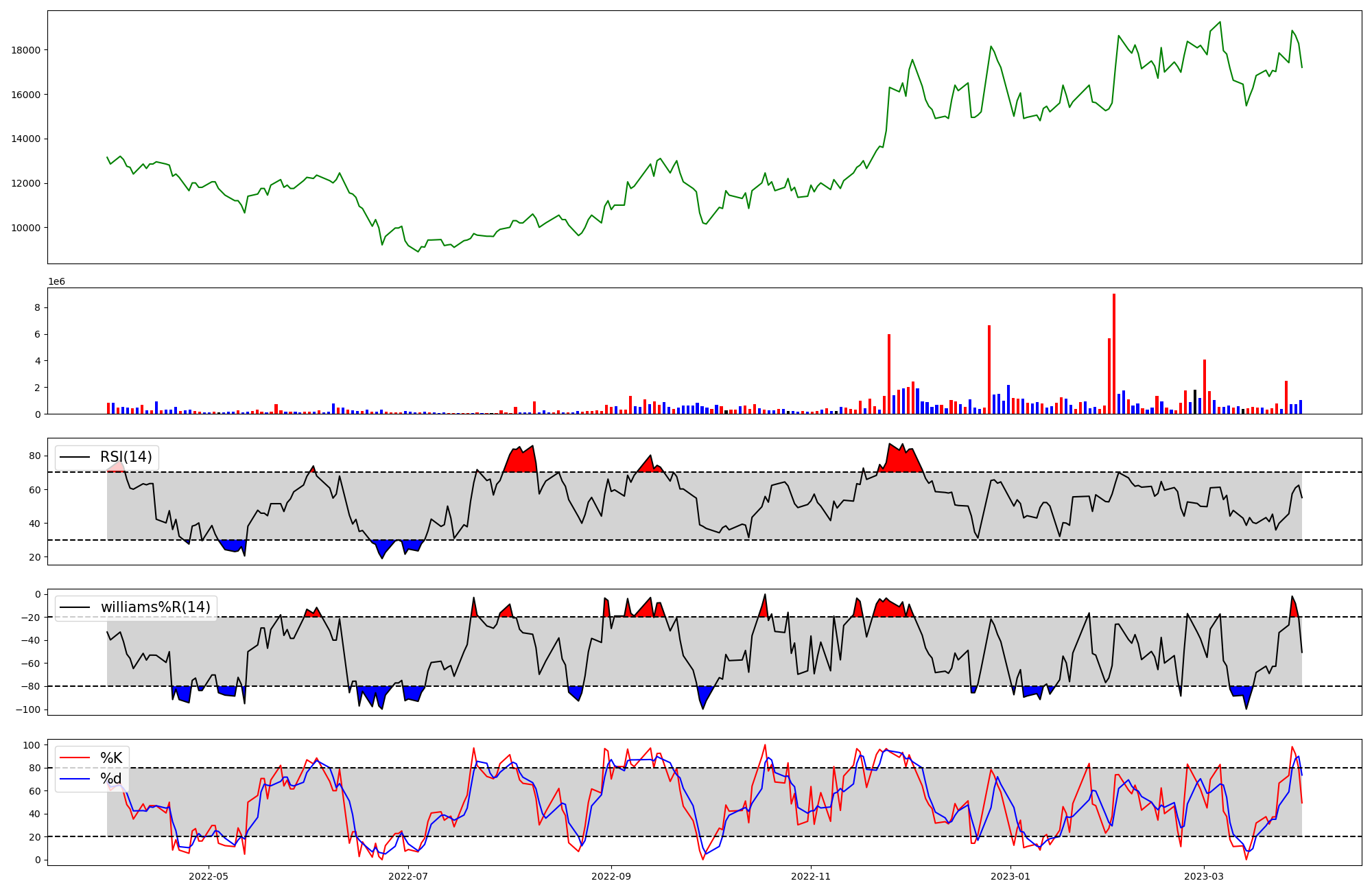This screenshot has width=1372, height=892.
Task: Click the williams%R(14) legend label
Action: [155, 607]
